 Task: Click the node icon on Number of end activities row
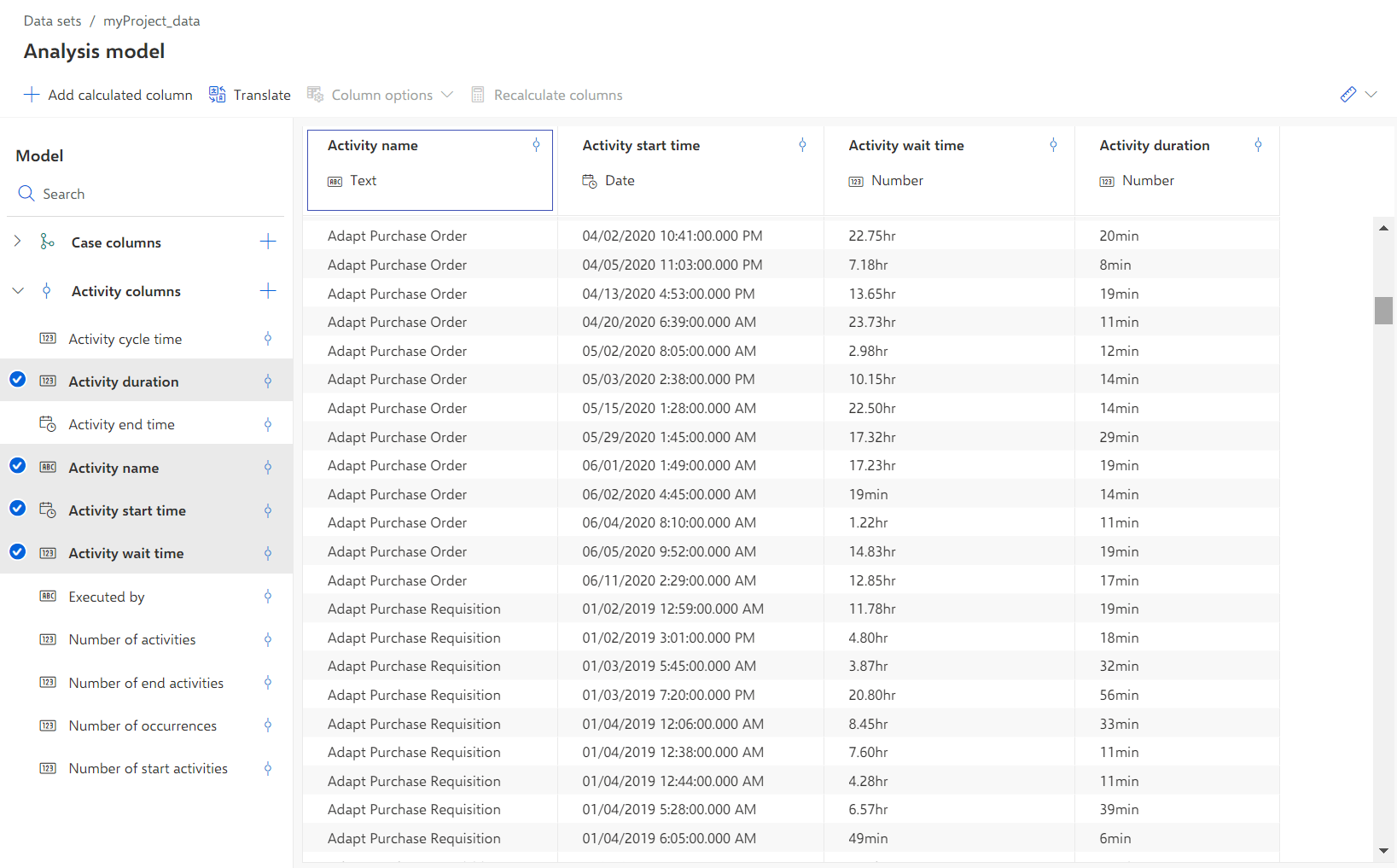click(268, 683)
